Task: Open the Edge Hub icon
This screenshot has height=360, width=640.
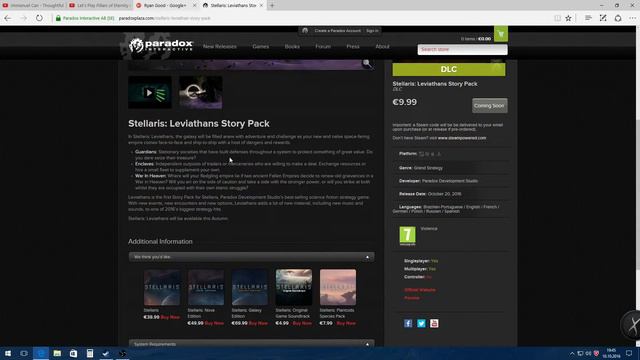Action: pos(588,18)
